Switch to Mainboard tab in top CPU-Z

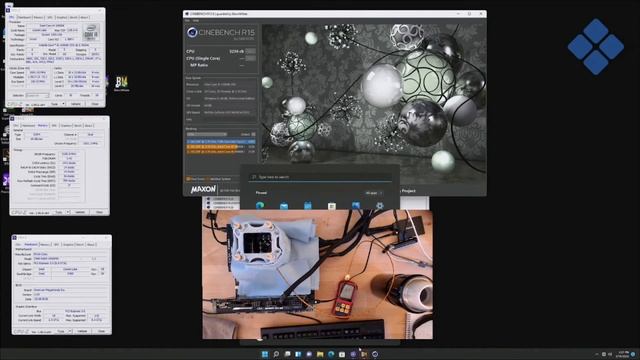pyautogui.click(x=24, y=18)
